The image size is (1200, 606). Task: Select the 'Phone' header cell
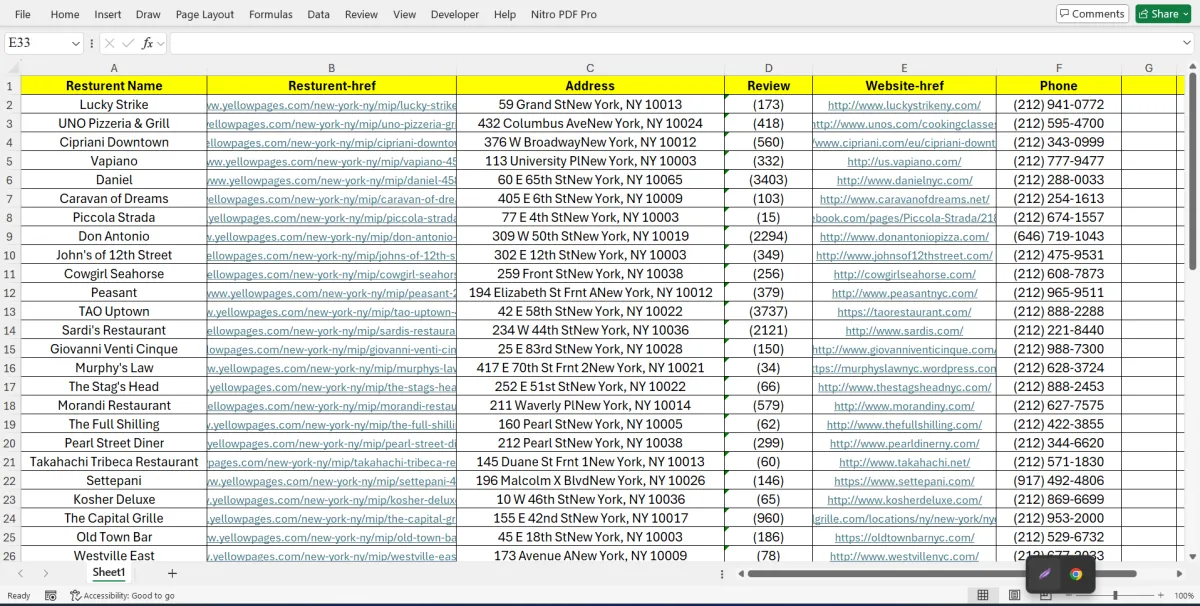click(x=1058, y=86)
